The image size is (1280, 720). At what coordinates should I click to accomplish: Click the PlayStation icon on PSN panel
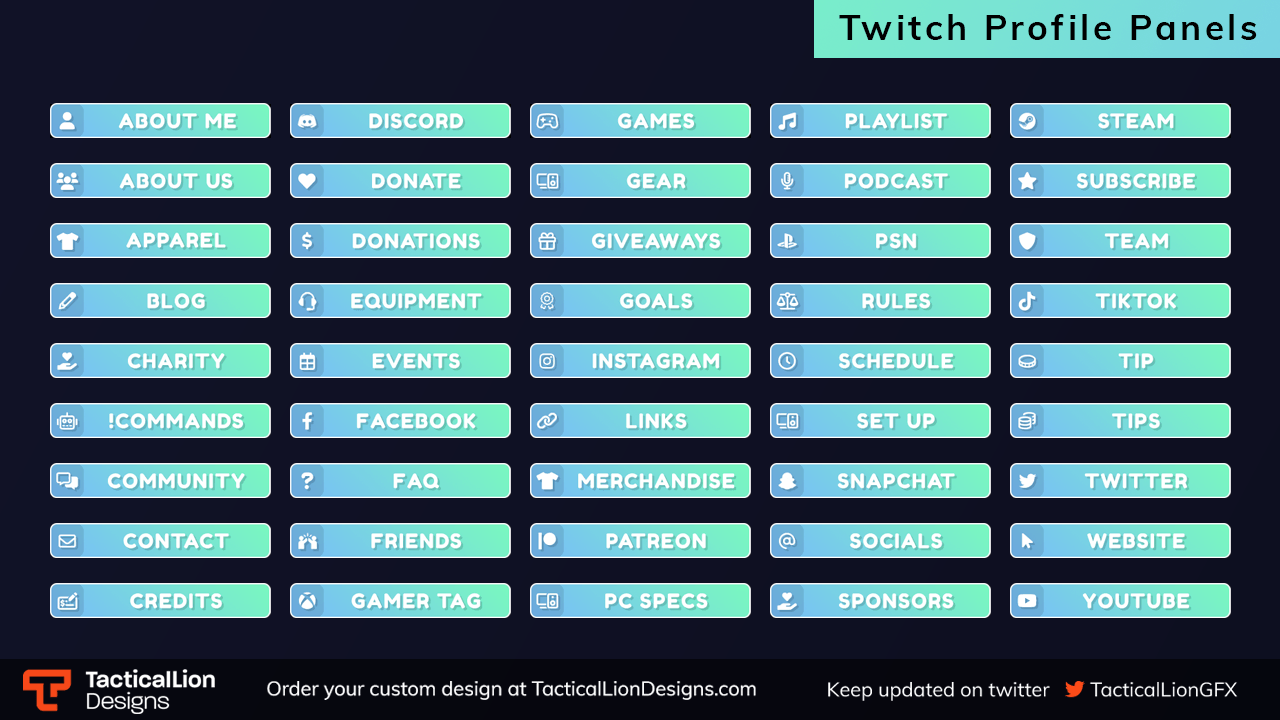[x=787, y=241]
